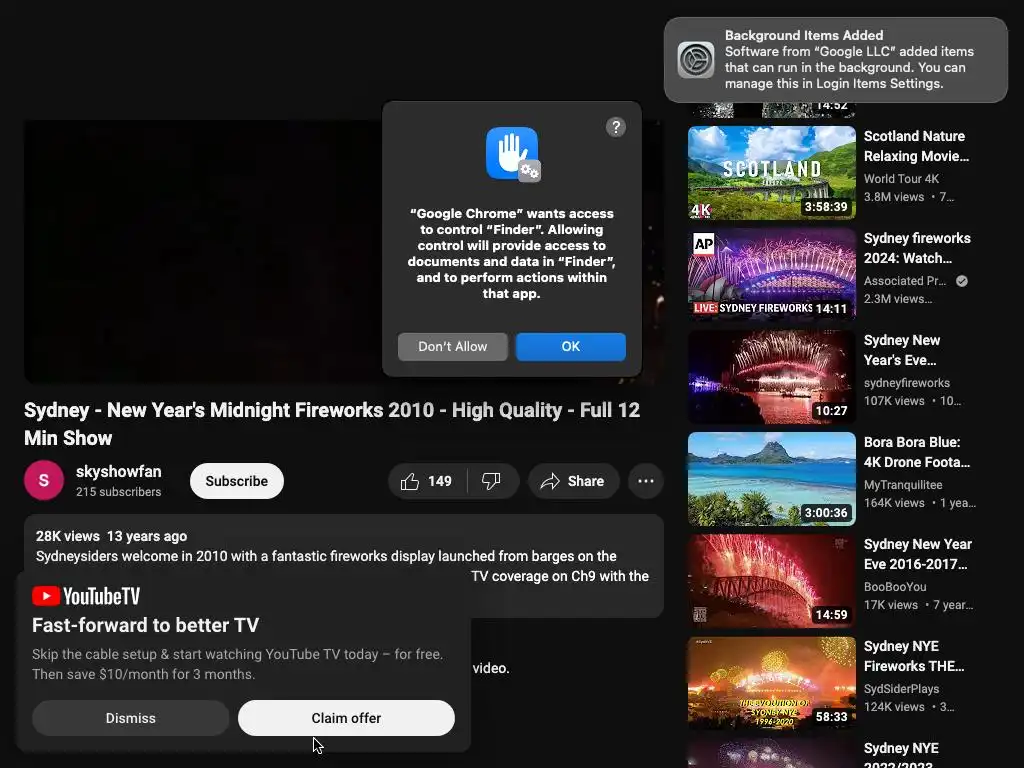Click the 149 like count
The image size is (1024, 768).
440,481
